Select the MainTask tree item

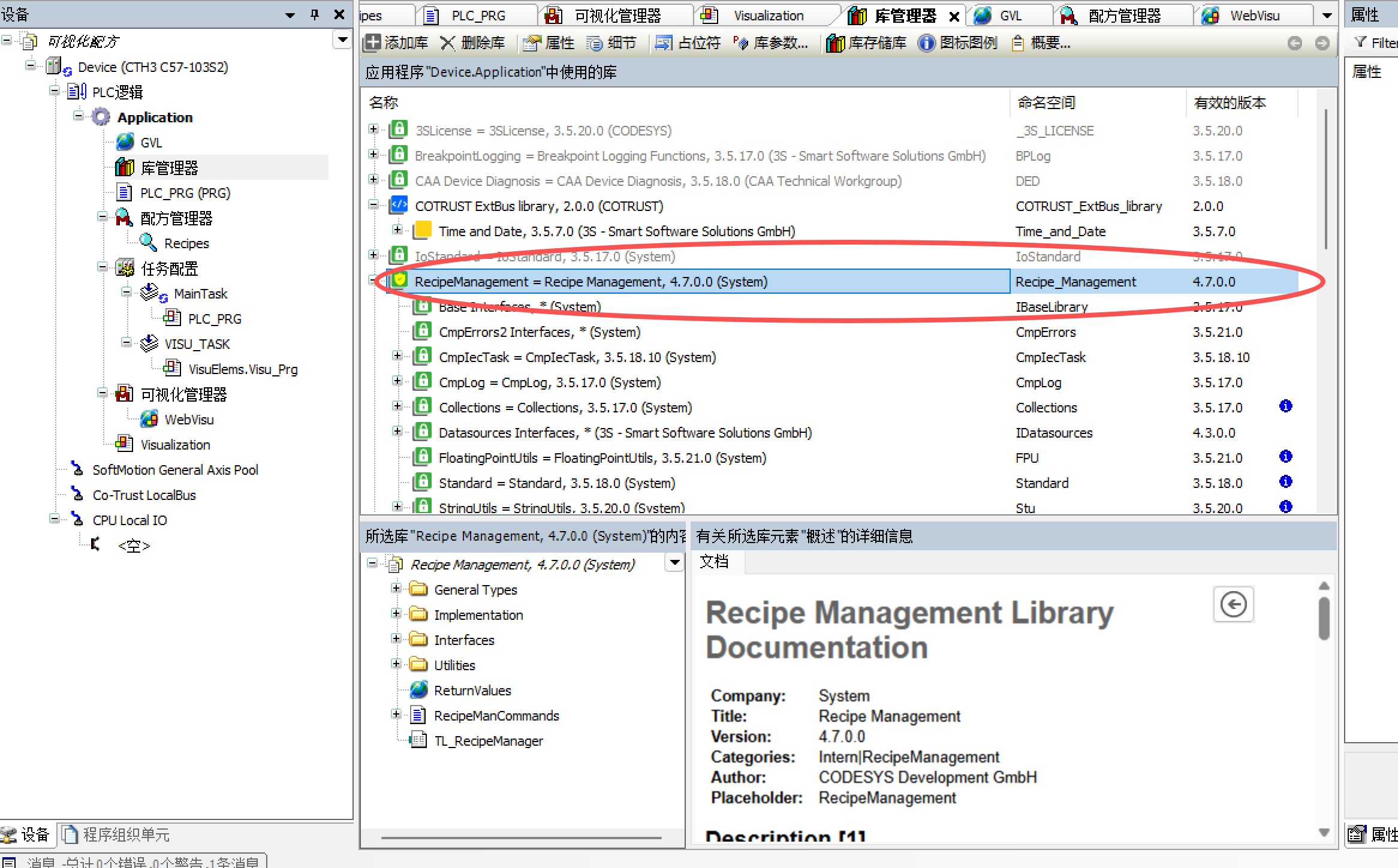pos(200,294)
